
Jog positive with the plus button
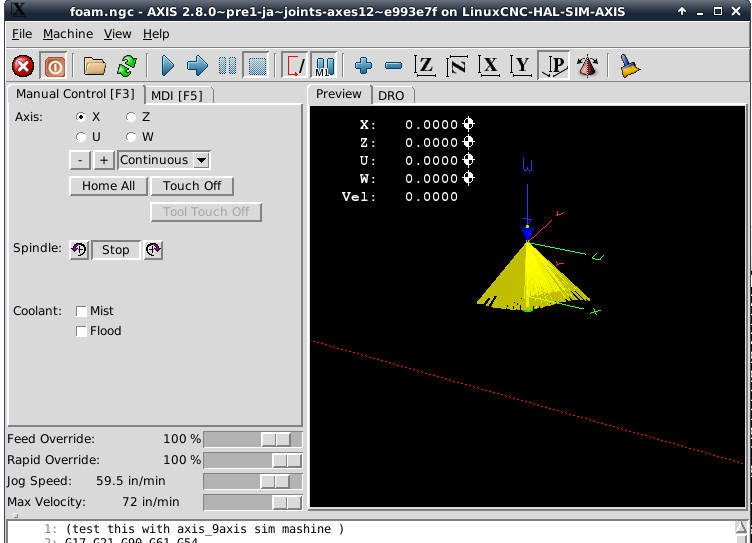pyautogui.click(x=104, y=160)
